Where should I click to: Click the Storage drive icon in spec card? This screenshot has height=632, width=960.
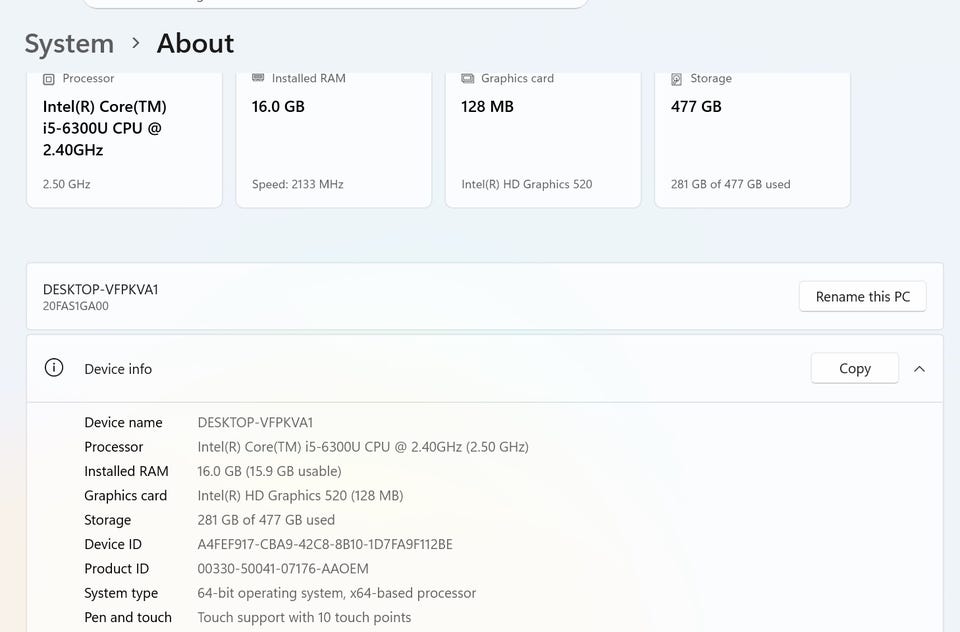click(x=677, y=79)
